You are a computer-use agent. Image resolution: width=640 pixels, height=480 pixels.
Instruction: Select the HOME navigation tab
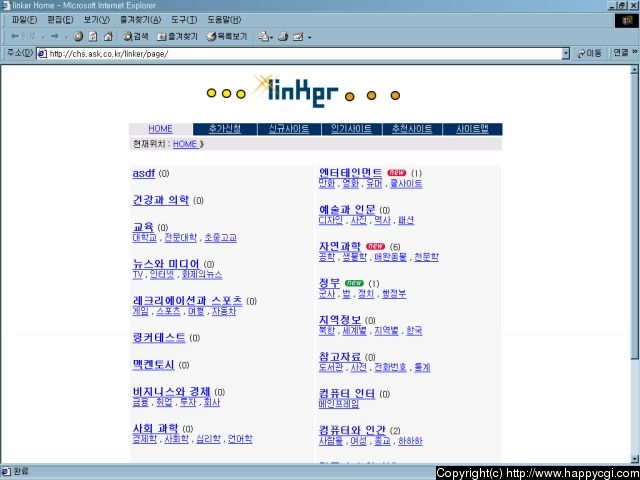point(160,129)
